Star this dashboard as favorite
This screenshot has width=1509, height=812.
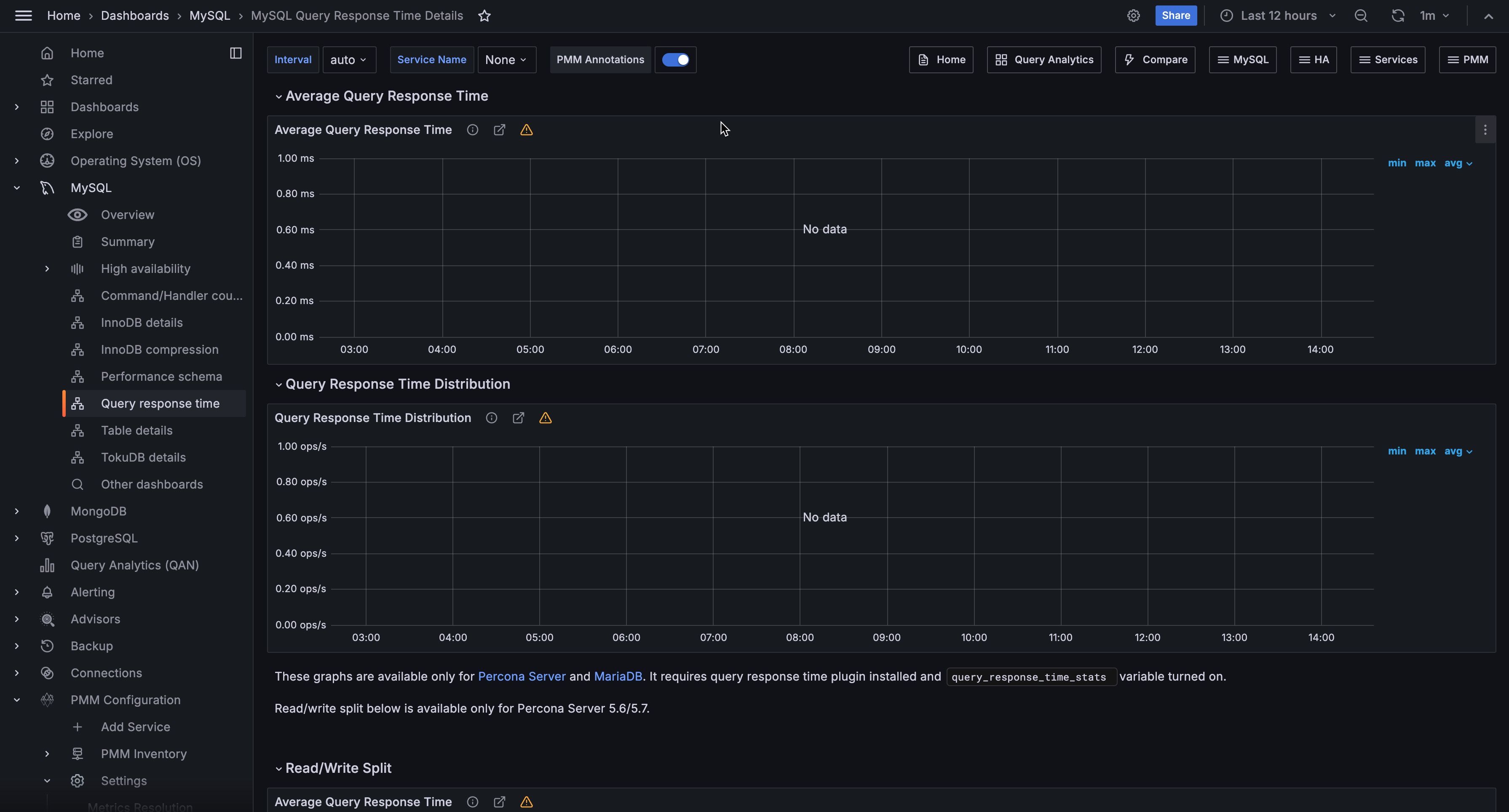click(484, 16)
